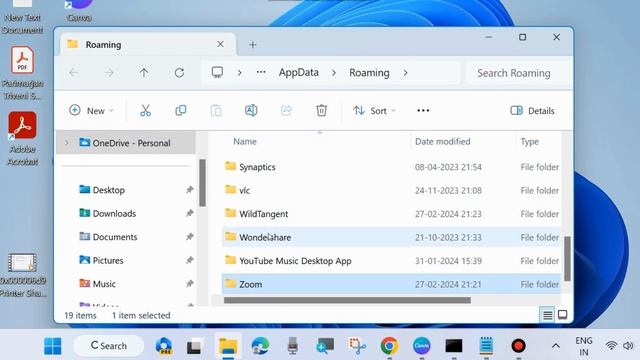Viewport: 640px width, 360px height.
Task: Unpin Desktop using its pin icon
Action: (x=189, y=190)
